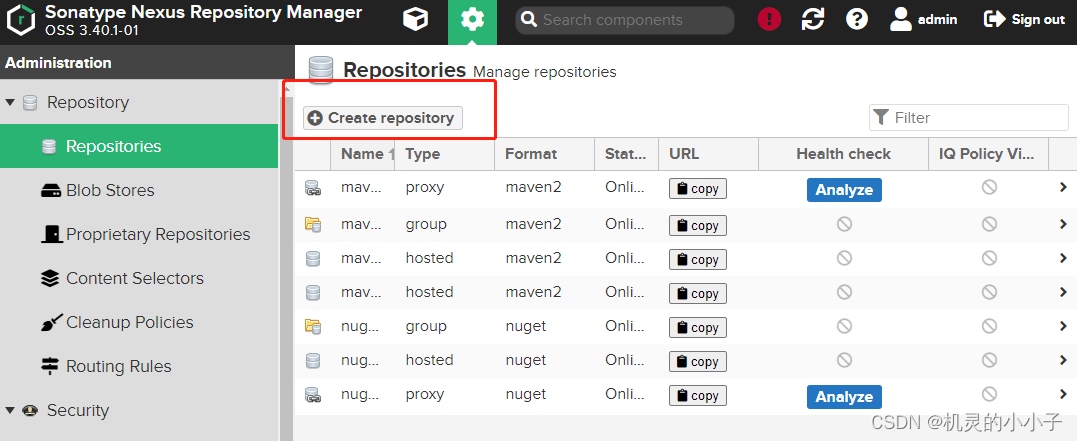Image resolution: width=1077 pixels, height=441 pixels.
Task: Click IQ policy icon in nuget group row
Action: click(x=989, y=326)
